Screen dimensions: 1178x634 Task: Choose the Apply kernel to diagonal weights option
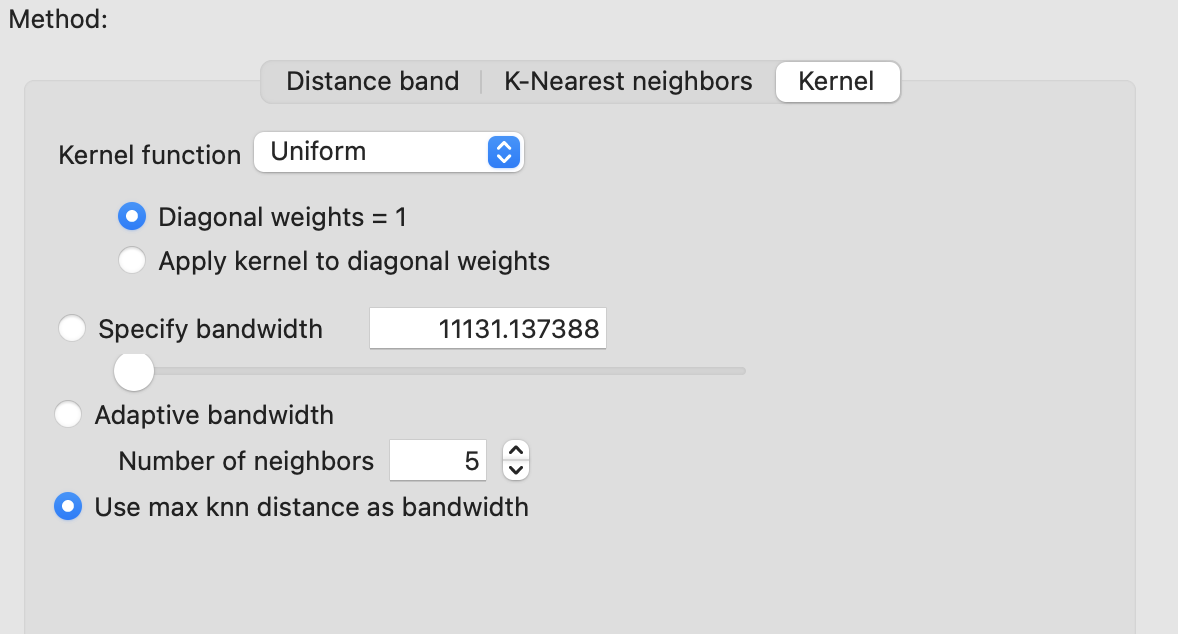coord(132,261)
